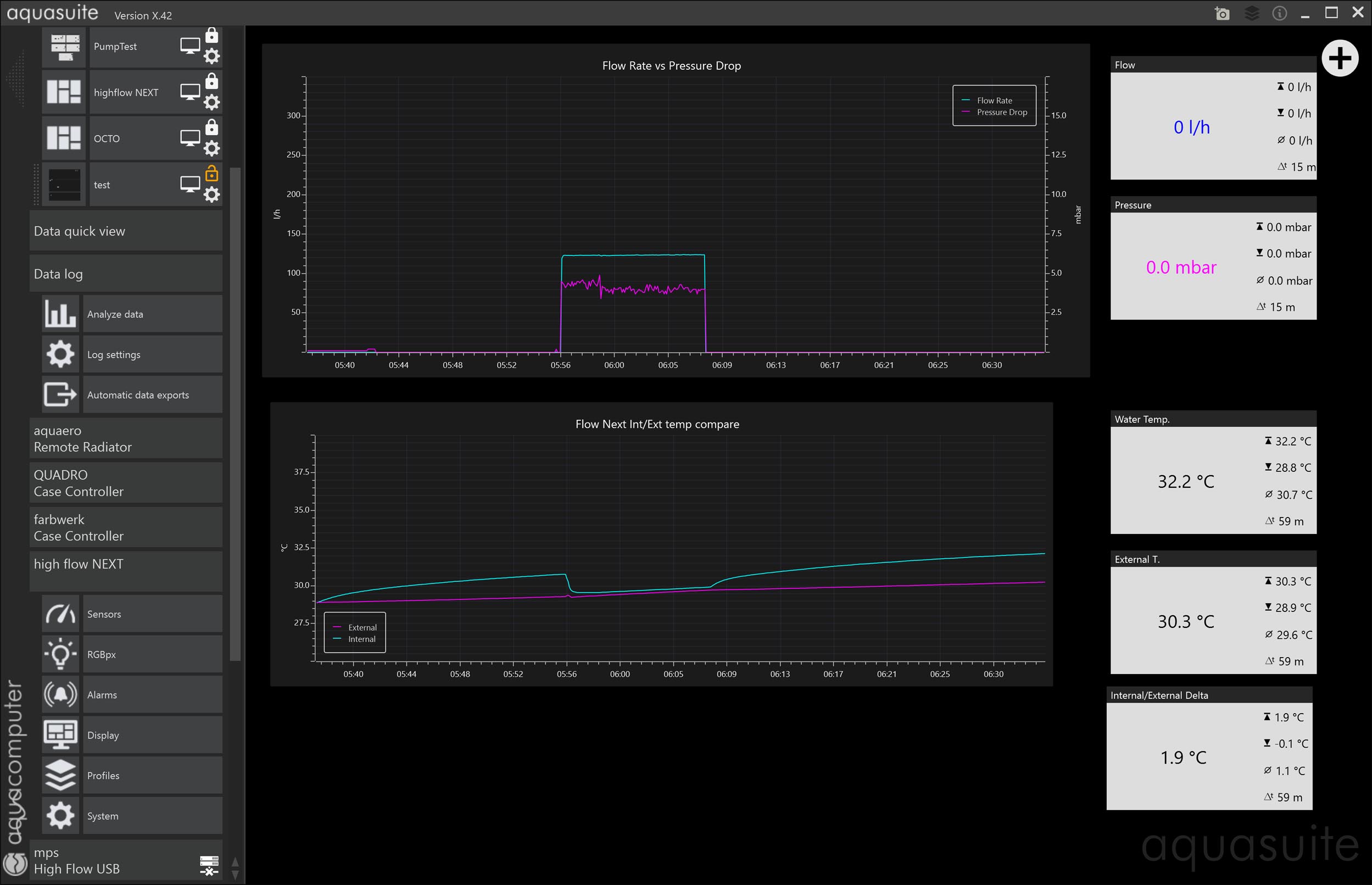Open settings gear for PumpTest page
This screenshot has height=885, width=1372.
coord(211,57)
